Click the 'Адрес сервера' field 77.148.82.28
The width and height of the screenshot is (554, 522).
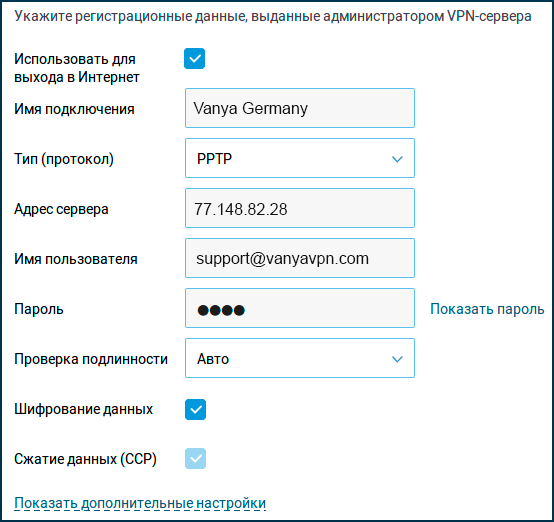tap(300, 208)
